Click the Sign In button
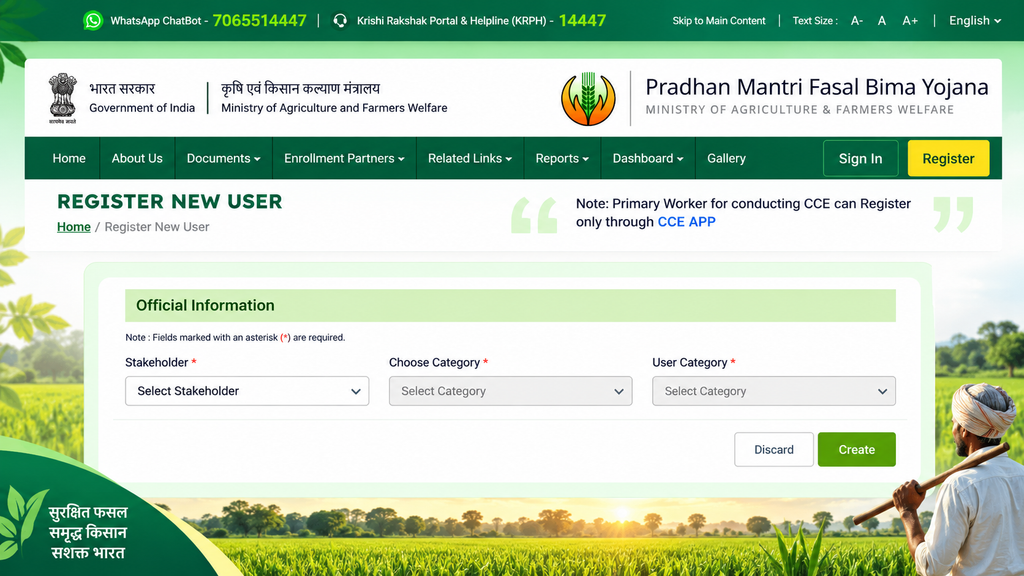This screenshot has height=576, width=1024. [860, 158]
